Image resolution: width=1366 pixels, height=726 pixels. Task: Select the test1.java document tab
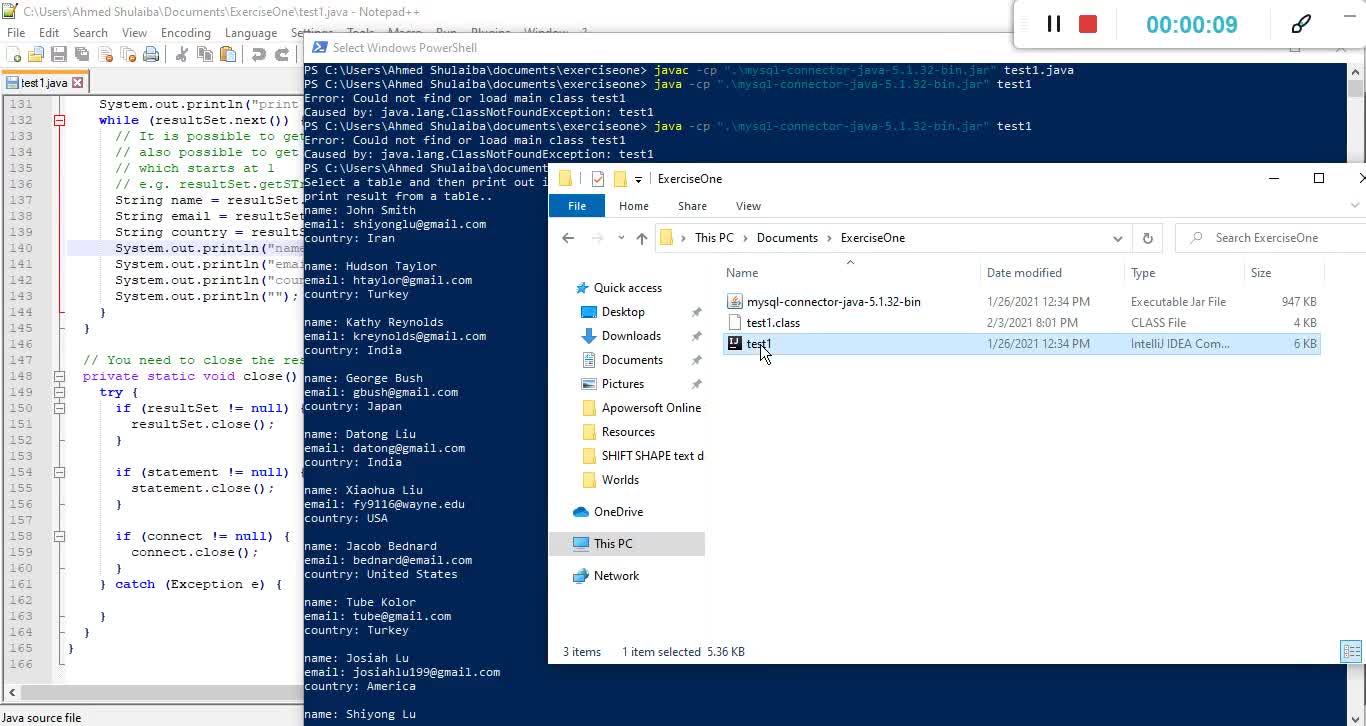tap(44, 82)
